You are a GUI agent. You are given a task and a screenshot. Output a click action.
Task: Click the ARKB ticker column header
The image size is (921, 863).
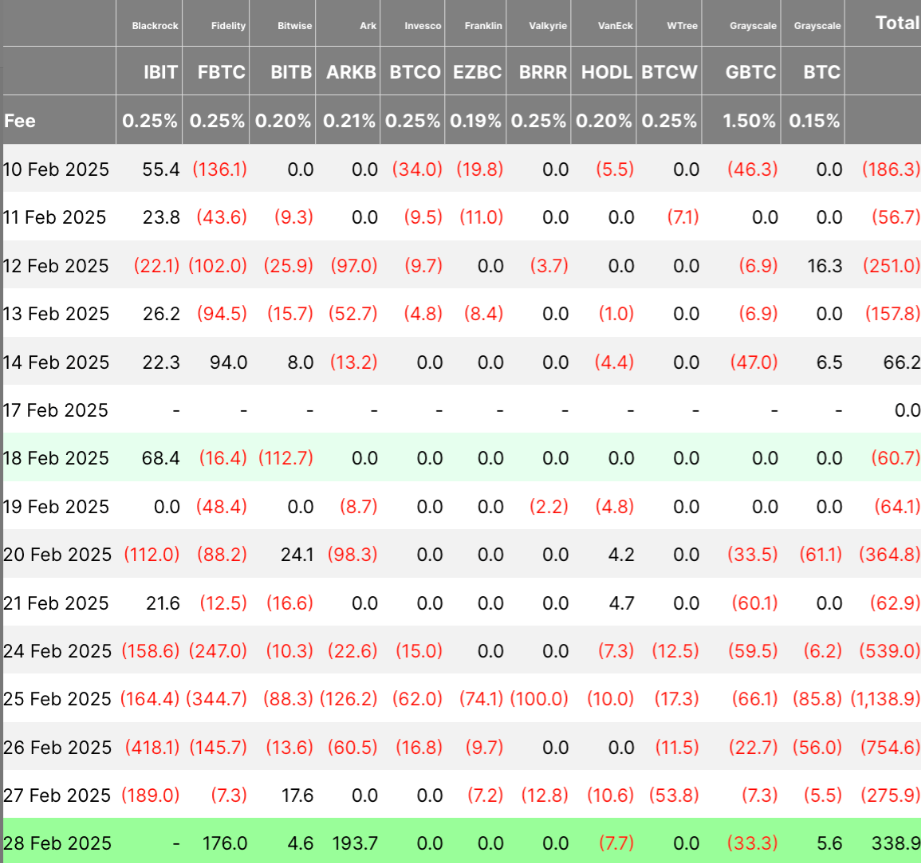pos(351,72)
